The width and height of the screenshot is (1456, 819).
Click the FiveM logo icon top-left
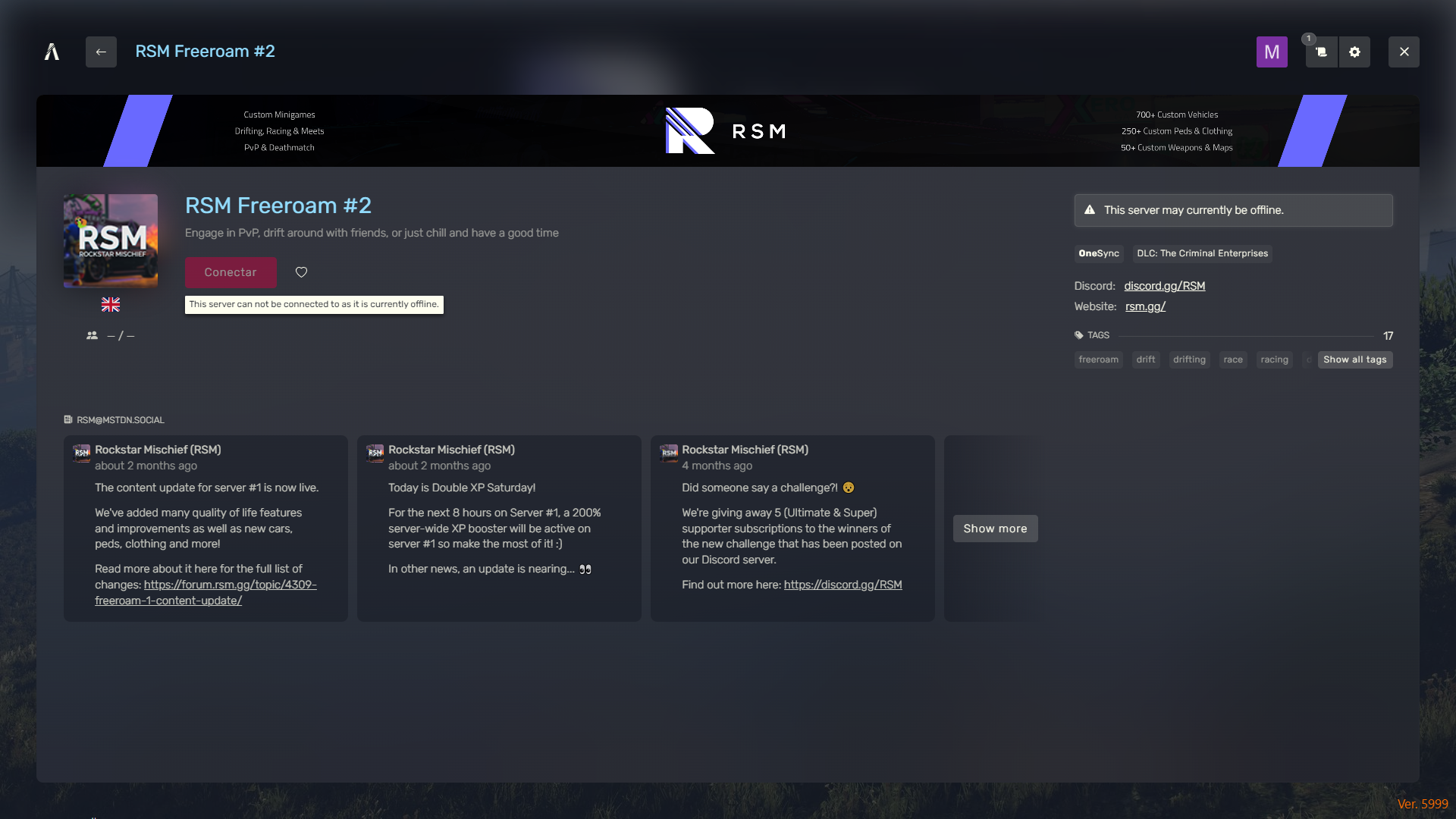coord(52,52)
